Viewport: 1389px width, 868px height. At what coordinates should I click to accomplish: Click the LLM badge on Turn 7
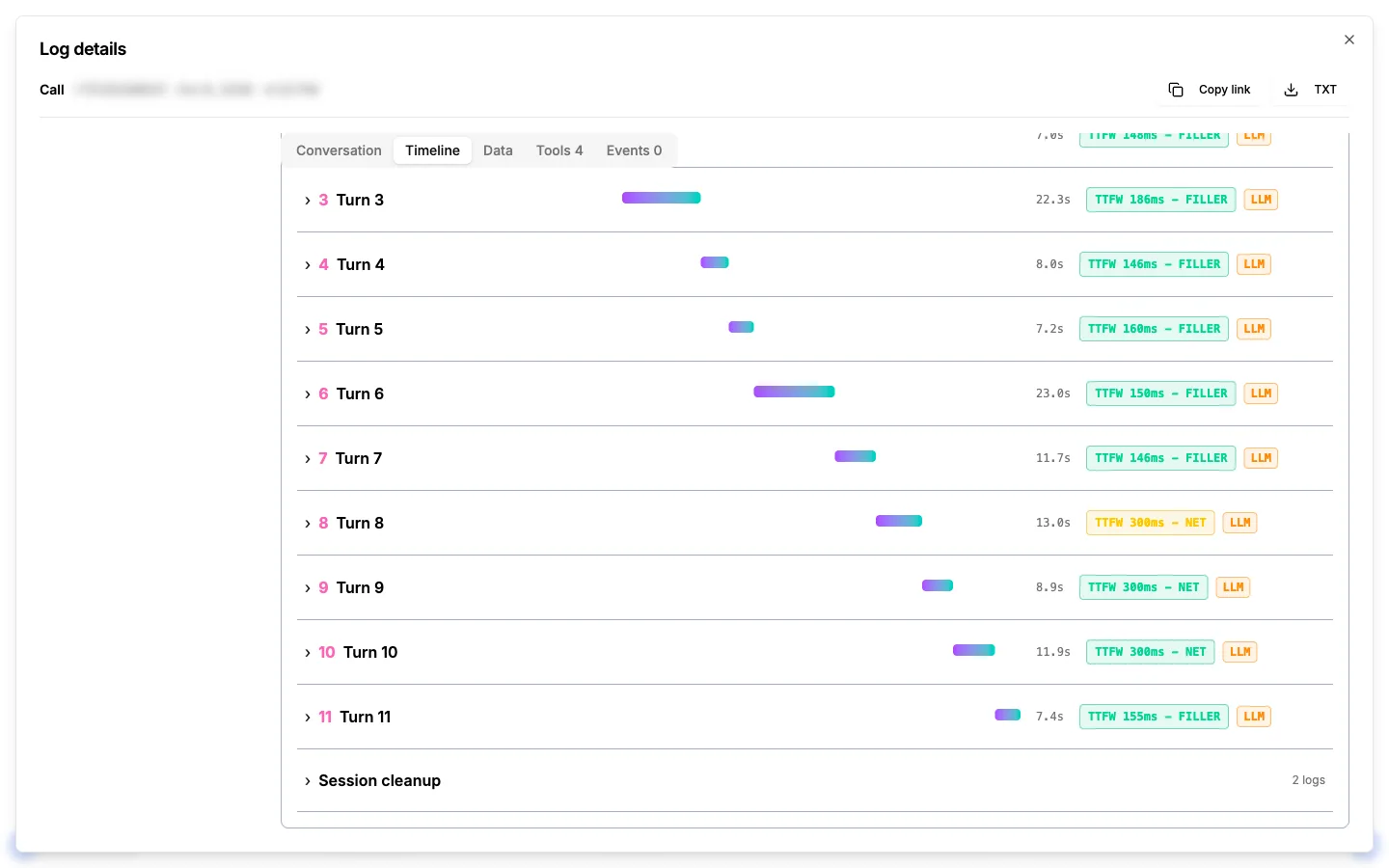pos(1261,458)
